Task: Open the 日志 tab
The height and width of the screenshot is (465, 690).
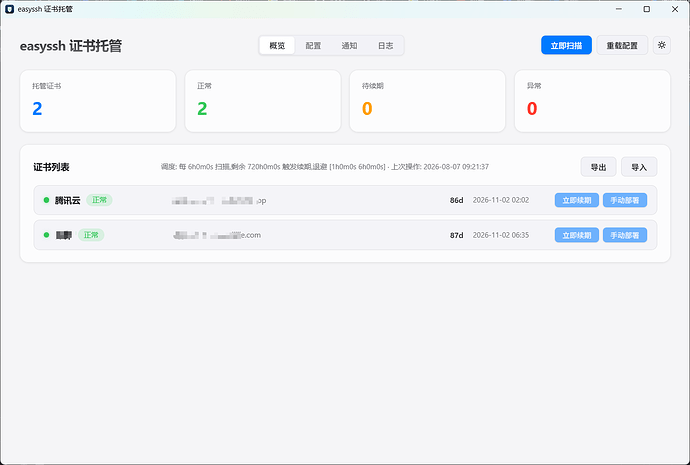Action: point(385,45)
